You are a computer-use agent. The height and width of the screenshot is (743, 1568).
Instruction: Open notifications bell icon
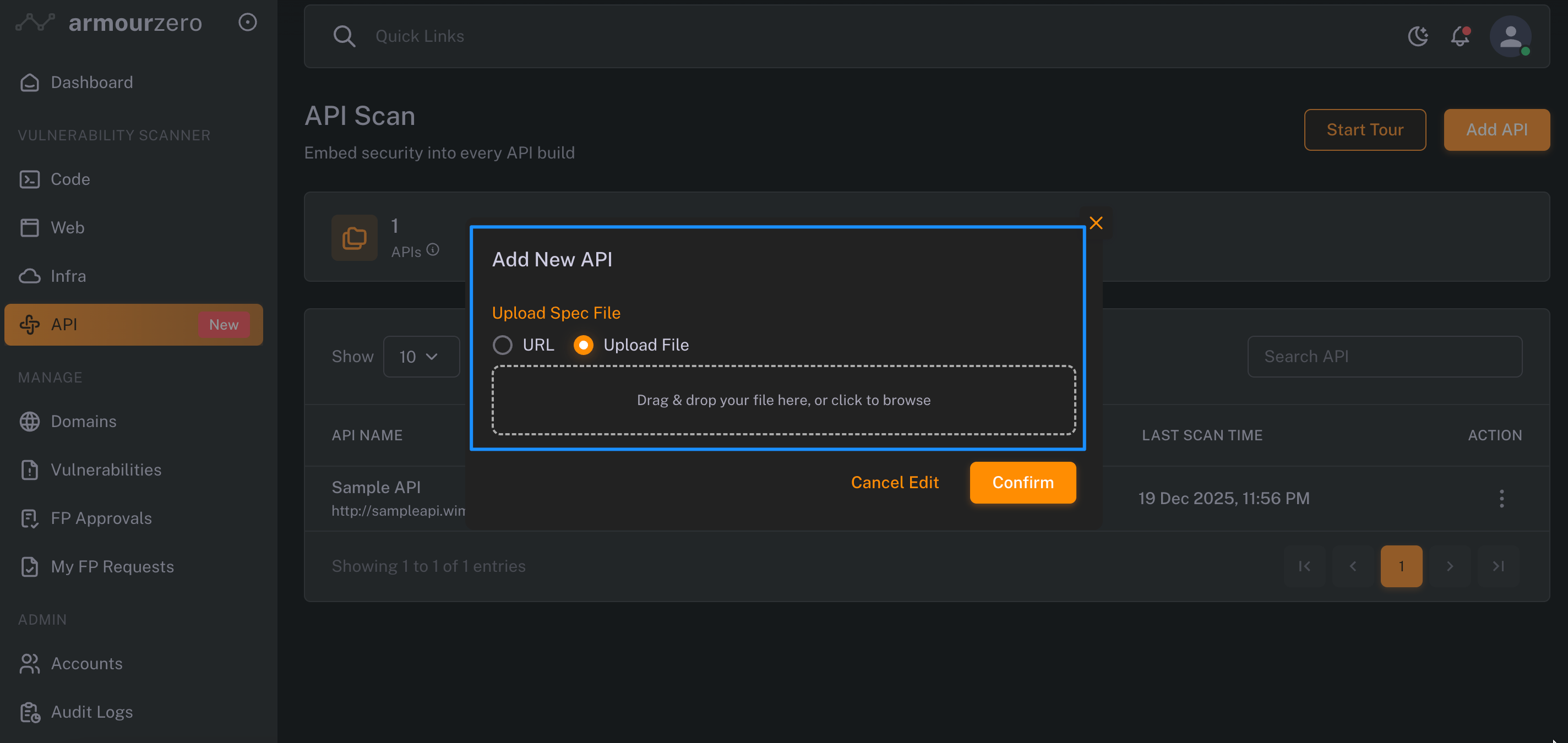tap(1460, 36)
